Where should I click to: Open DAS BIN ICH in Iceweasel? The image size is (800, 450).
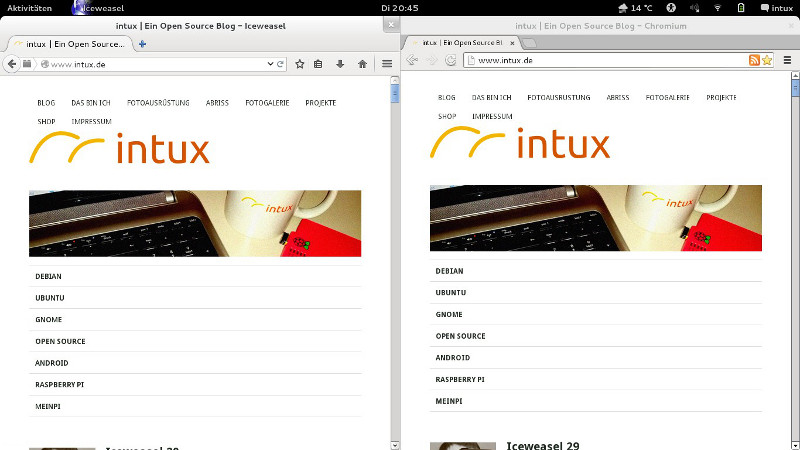pyautogui.click(x=91, y=103)
